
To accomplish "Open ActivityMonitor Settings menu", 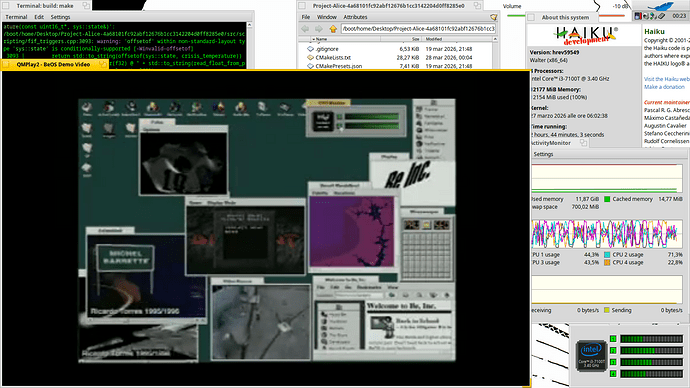I will click(543, 154).
